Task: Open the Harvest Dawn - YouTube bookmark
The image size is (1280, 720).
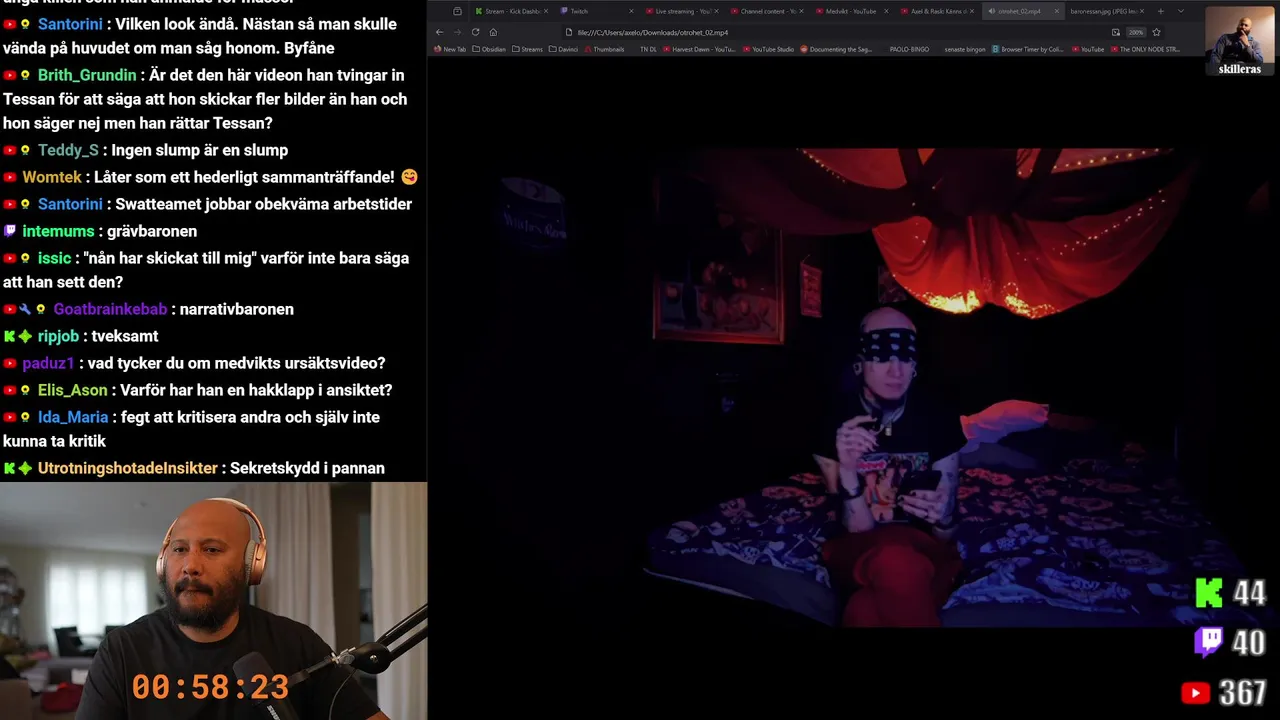Action: click(699, 49)
